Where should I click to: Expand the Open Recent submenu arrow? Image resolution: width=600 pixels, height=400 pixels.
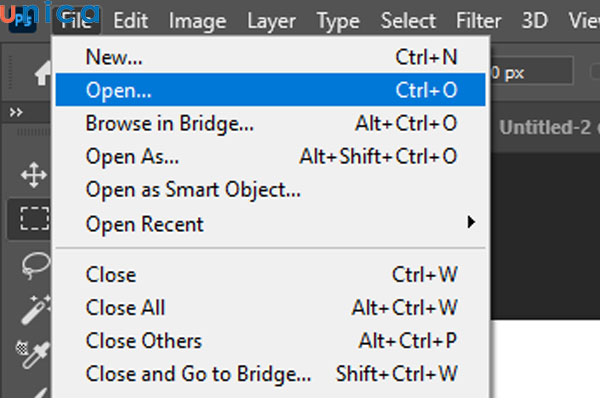[471, 223]
